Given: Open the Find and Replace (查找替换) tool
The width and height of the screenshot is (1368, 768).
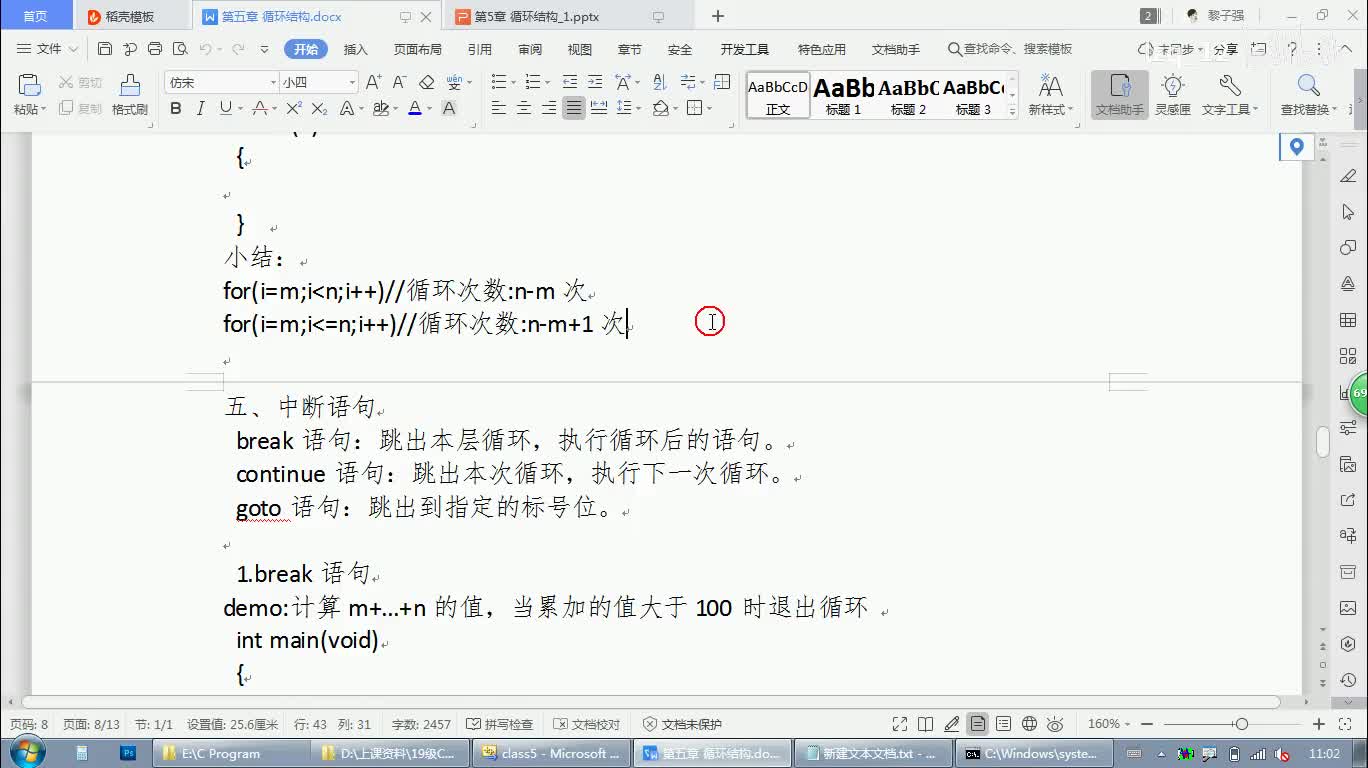Looking at the screenshot, I should click(1308, 95).
